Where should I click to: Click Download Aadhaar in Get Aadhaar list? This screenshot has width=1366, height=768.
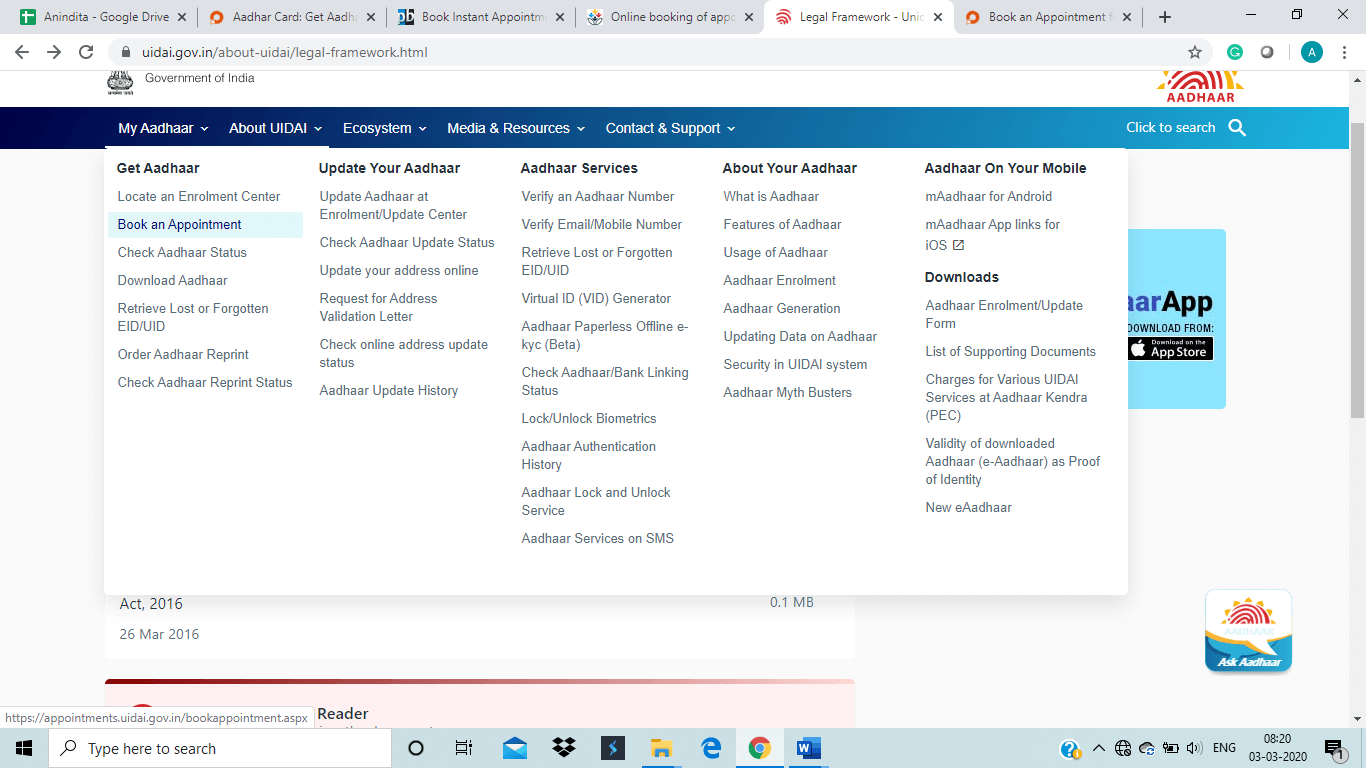[173, 281]
